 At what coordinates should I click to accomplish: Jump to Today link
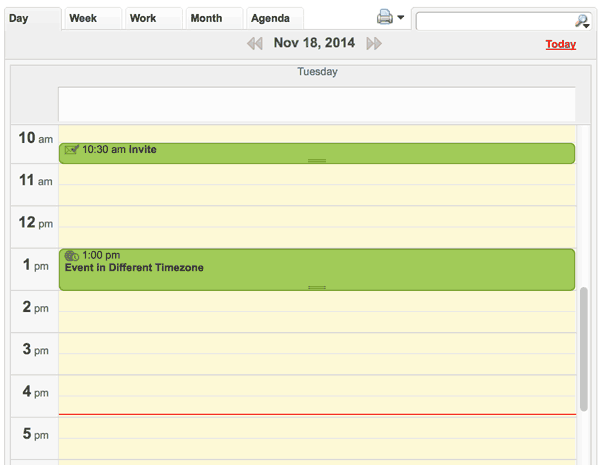pyautogui.click(x=561, y=44)
